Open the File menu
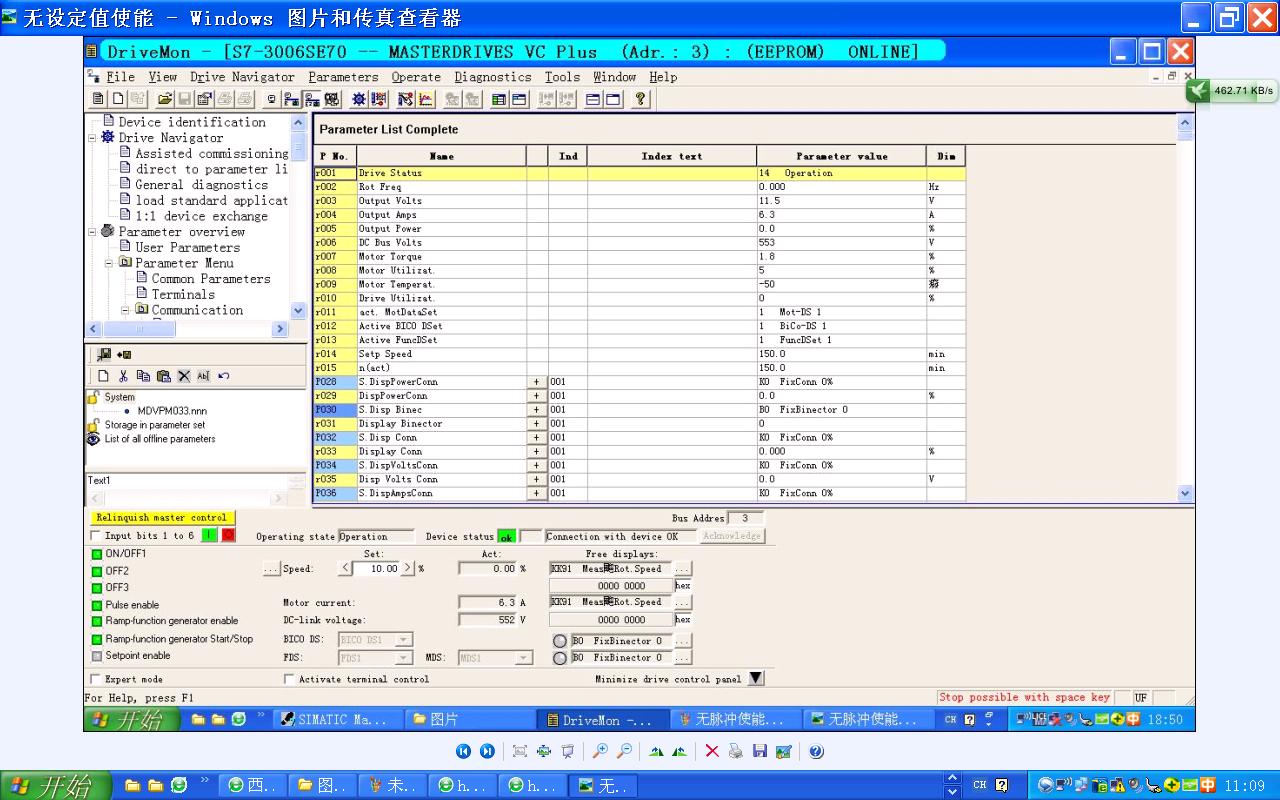Image resolution: width=1280 pixels, height=800 pixels. [x=120, y=77]
